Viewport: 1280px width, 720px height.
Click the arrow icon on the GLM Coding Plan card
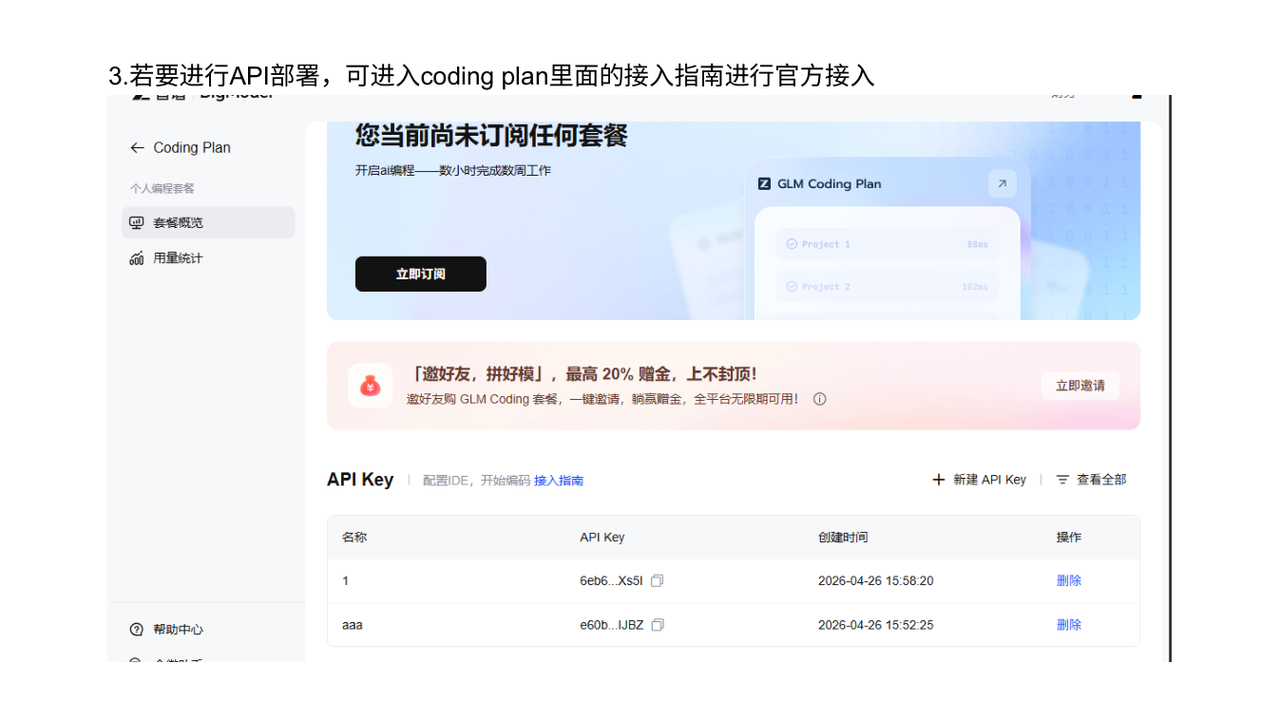[x=1002, y=183]
